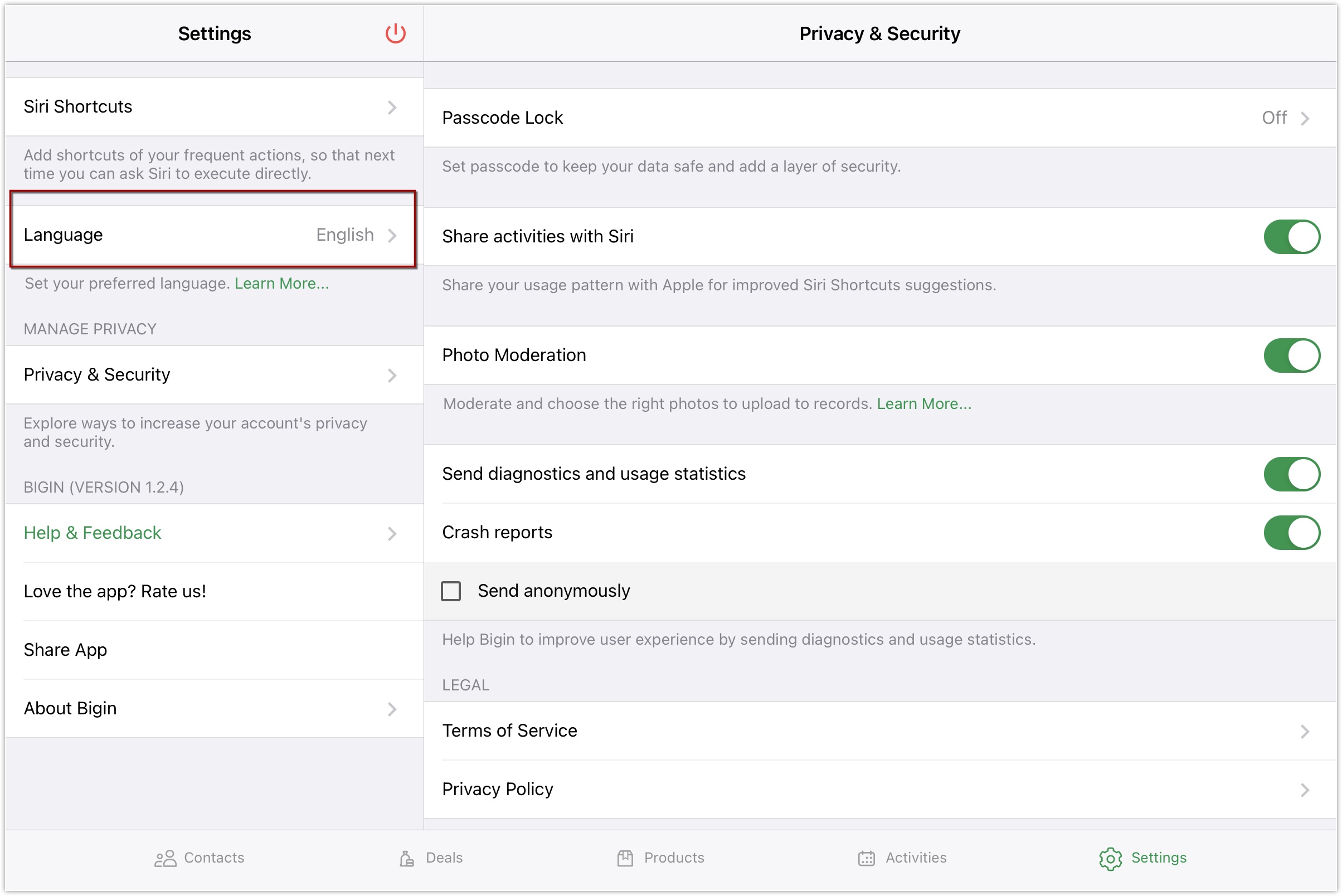Click the Siri Shortcuts chevron arrow
Image resolution: width=1342 pixels, height=896 pixels.
click(392, 108)
